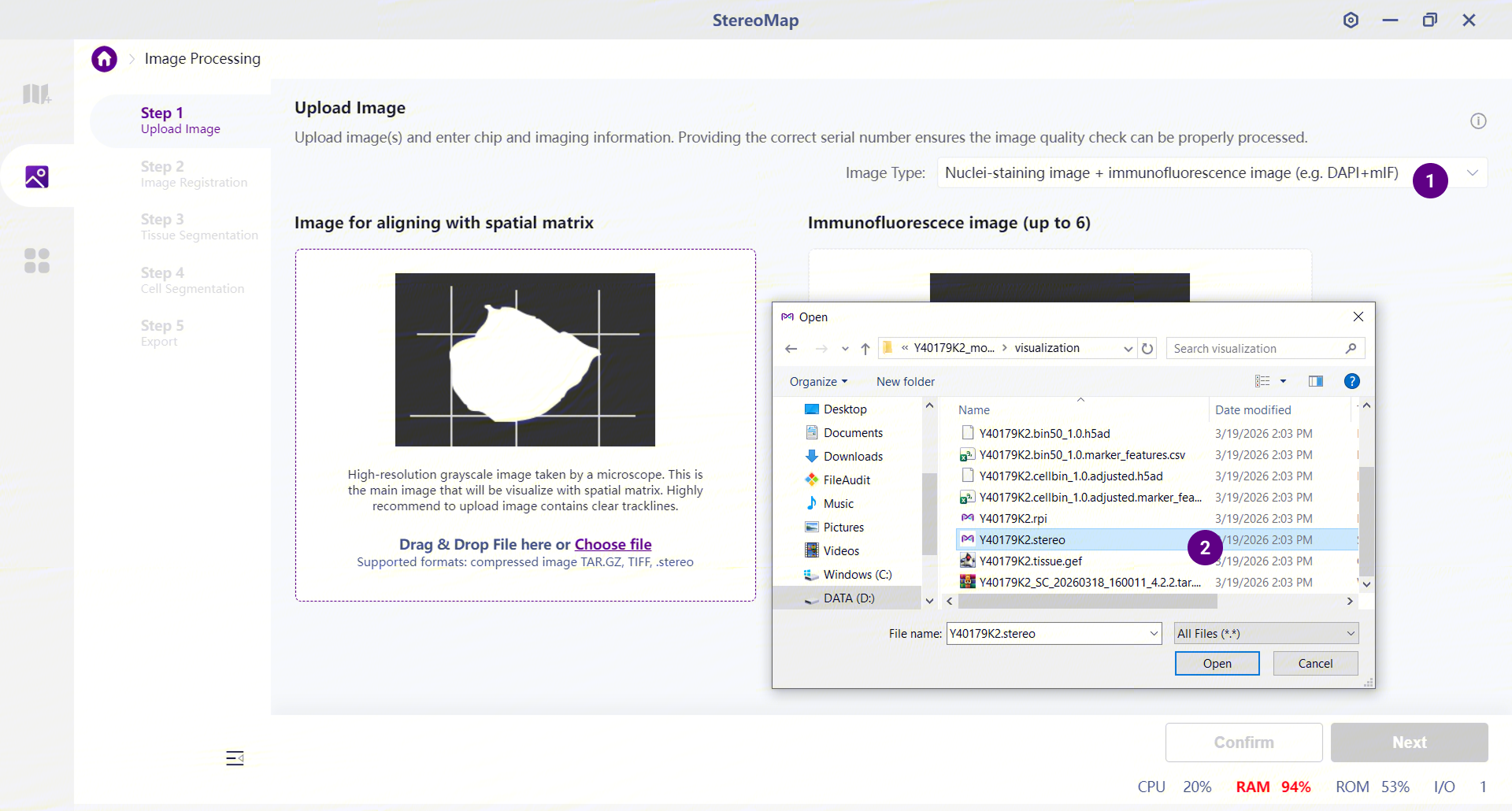Screen dimensions: 1512x811
Task: Click the Choose file link
Action: [613, 544]
